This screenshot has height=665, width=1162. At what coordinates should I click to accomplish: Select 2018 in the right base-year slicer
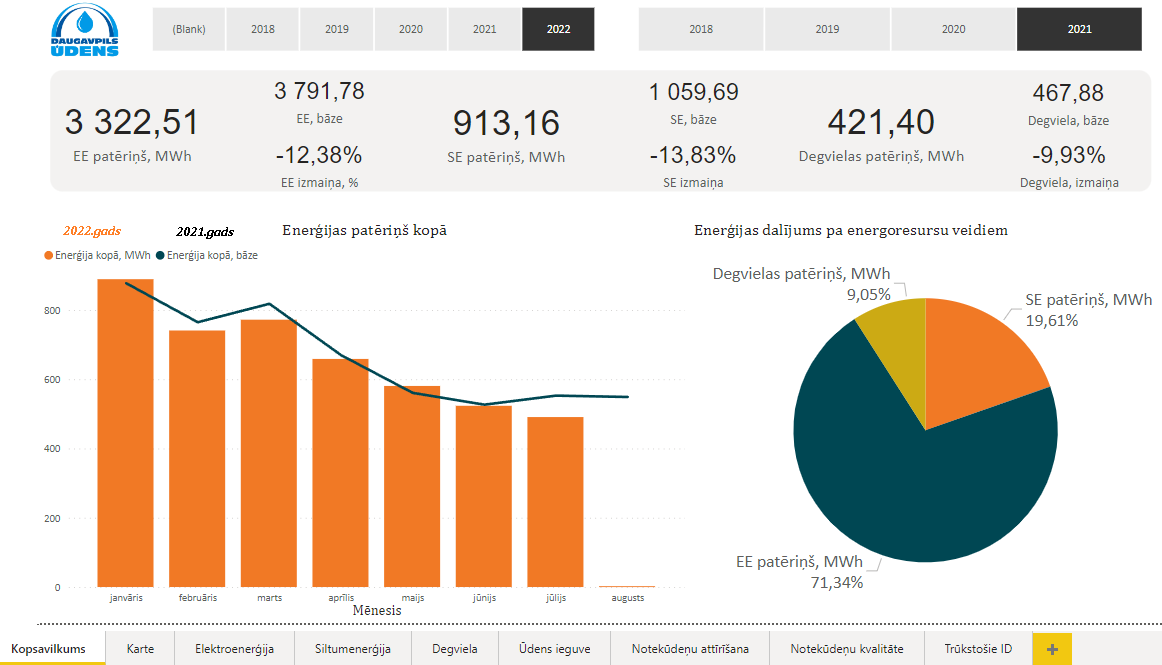tap(701, 29)
